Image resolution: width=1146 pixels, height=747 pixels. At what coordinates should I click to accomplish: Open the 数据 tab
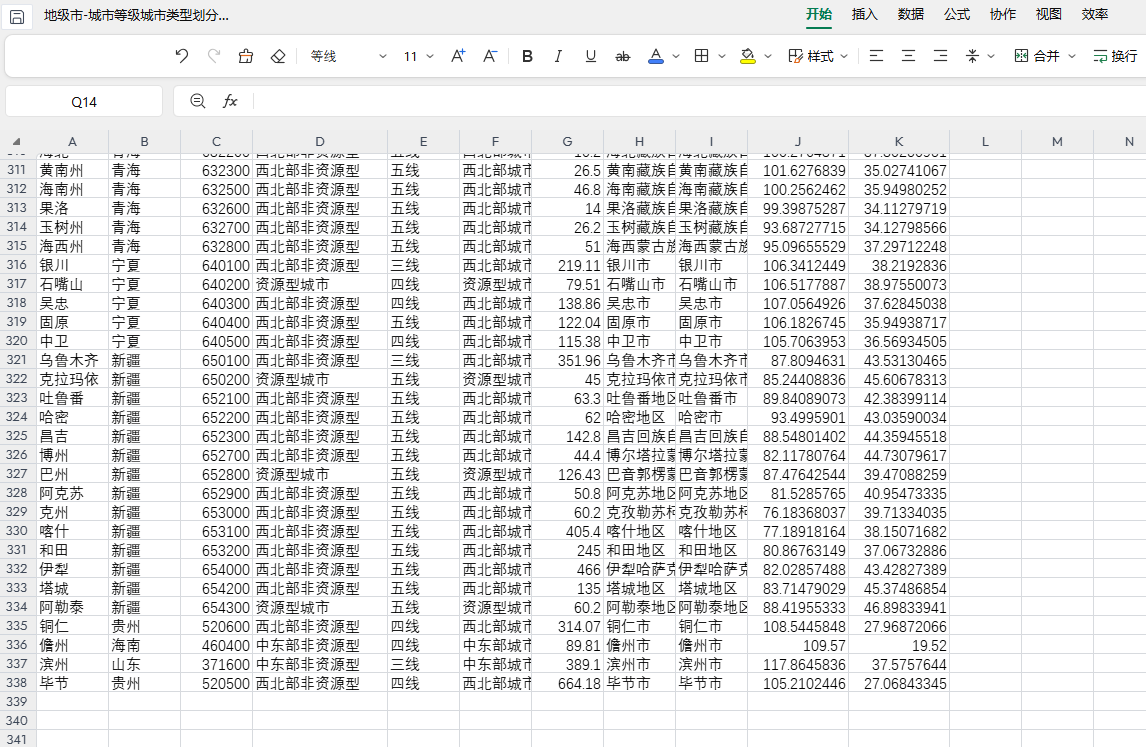tap(911, 14)
